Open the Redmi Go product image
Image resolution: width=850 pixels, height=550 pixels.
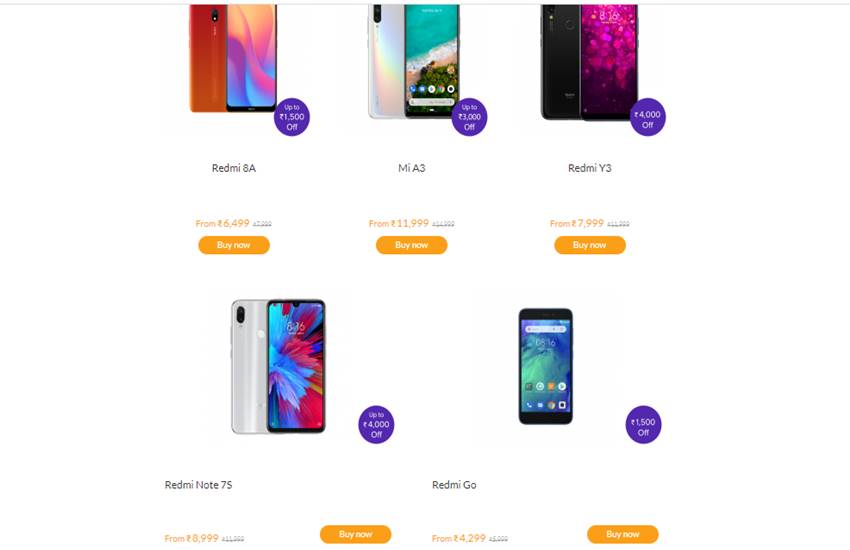546,366
